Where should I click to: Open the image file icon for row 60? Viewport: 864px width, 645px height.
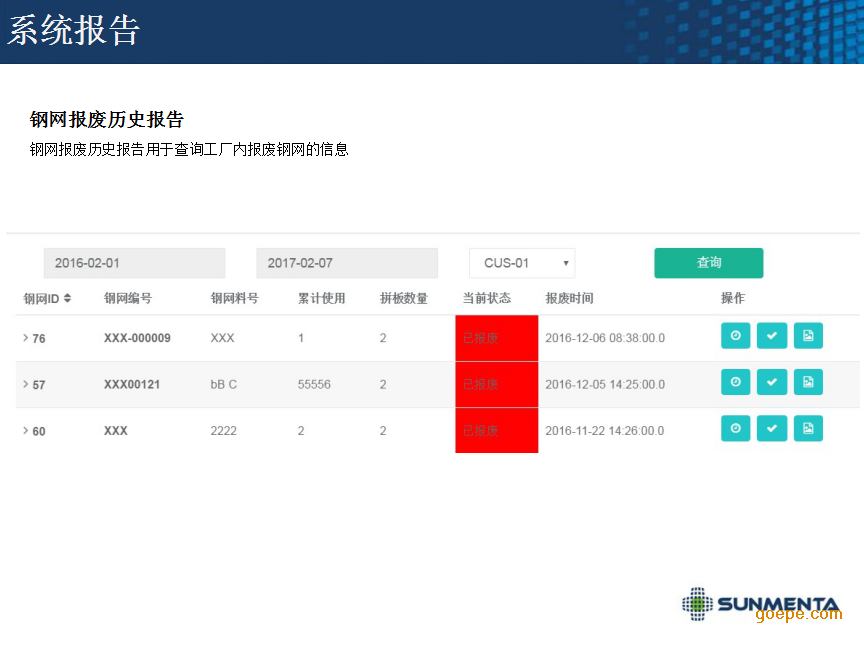808,428
